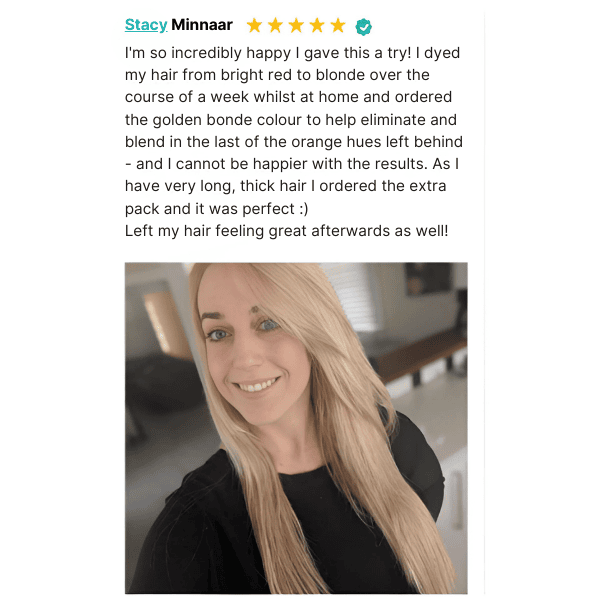Screen dimensions: 606x606
Task: Click the smiley emoticon after "perfect"
Action: 304,209
